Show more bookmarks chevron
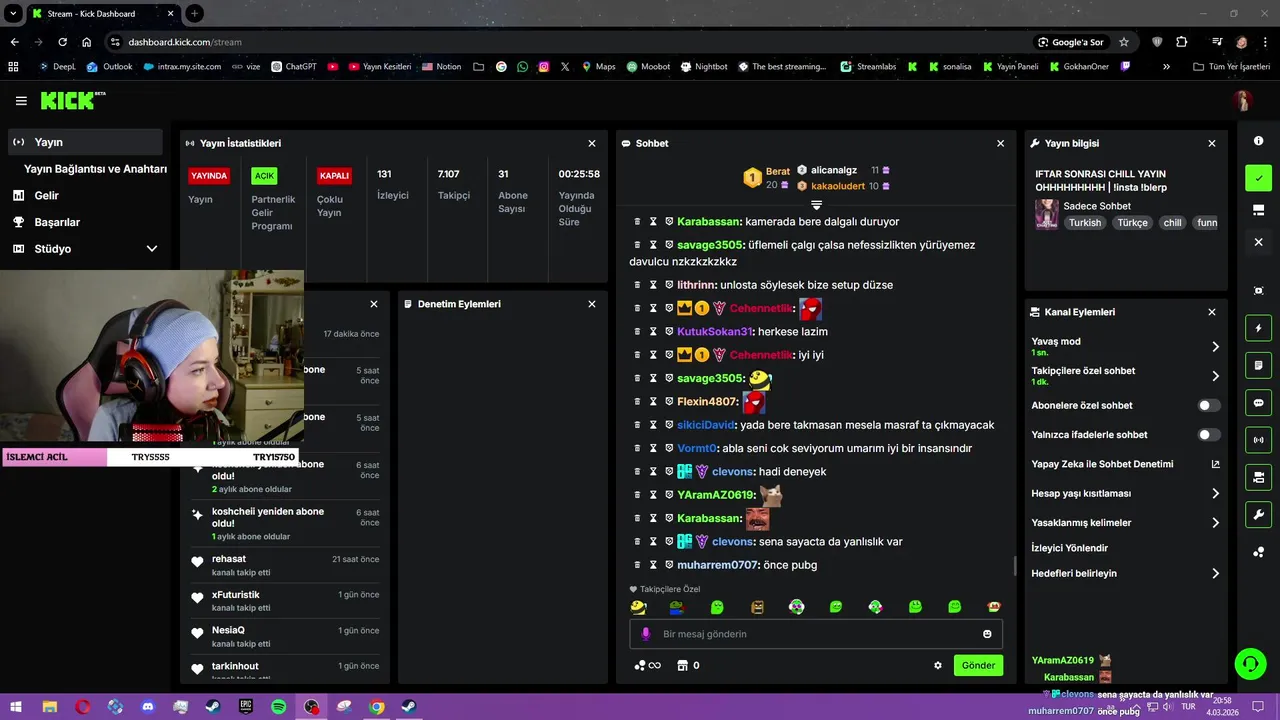Image resolution: width=1280 pixels, height=720 pixels. click(1166, 67)
